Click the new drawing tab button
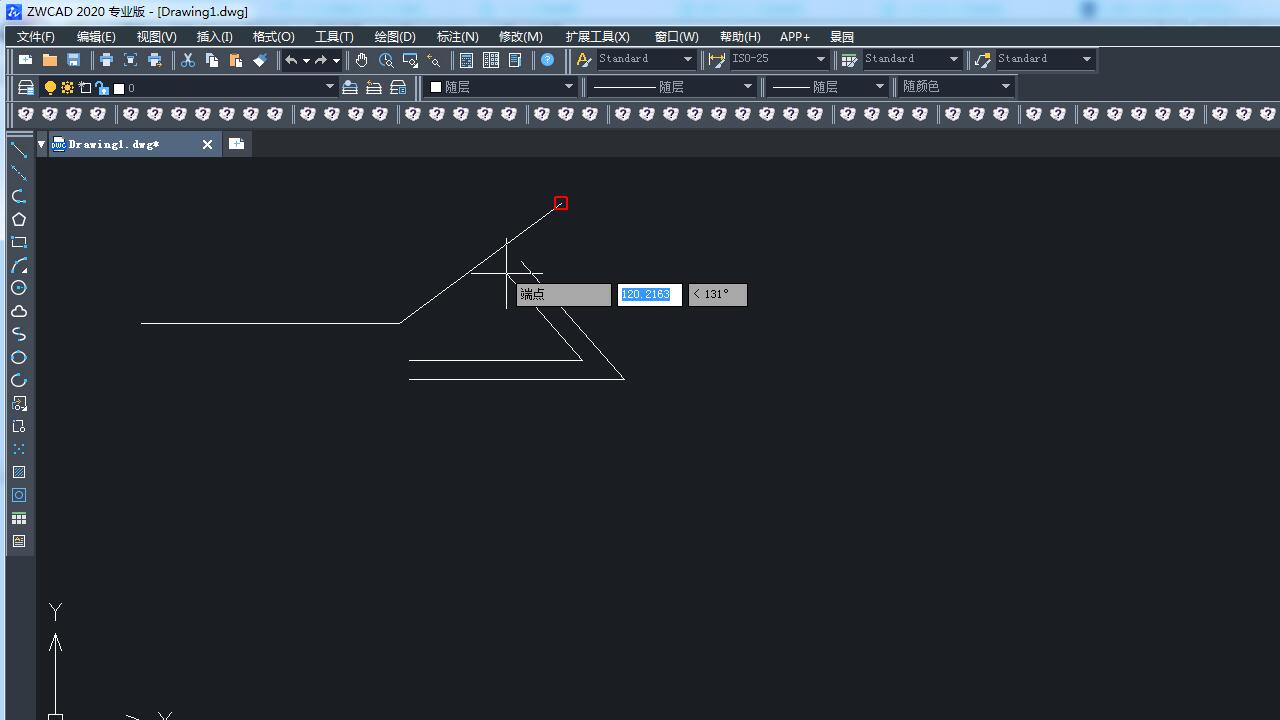The width and height of the screenshot is (1280, 720). click(x=236, y=144)
